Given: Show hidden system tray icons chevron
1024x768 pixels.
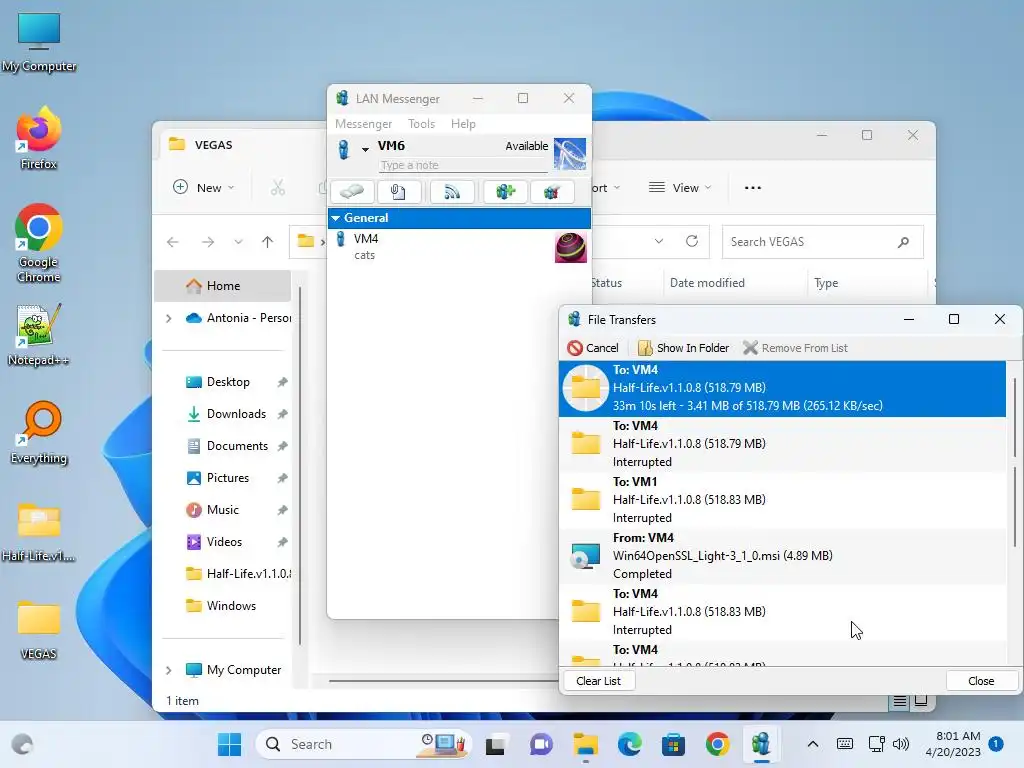Looking at the screenshot, I should pyautogui.click(x=812, y=744).
